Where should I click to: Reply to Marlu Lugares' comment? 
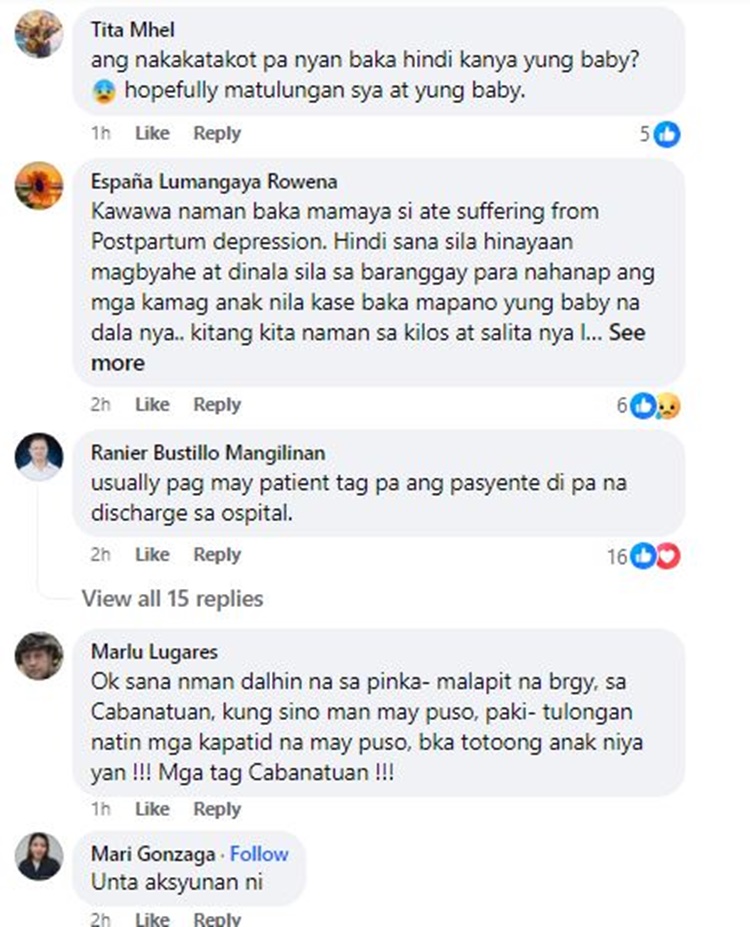pos(217,809)
